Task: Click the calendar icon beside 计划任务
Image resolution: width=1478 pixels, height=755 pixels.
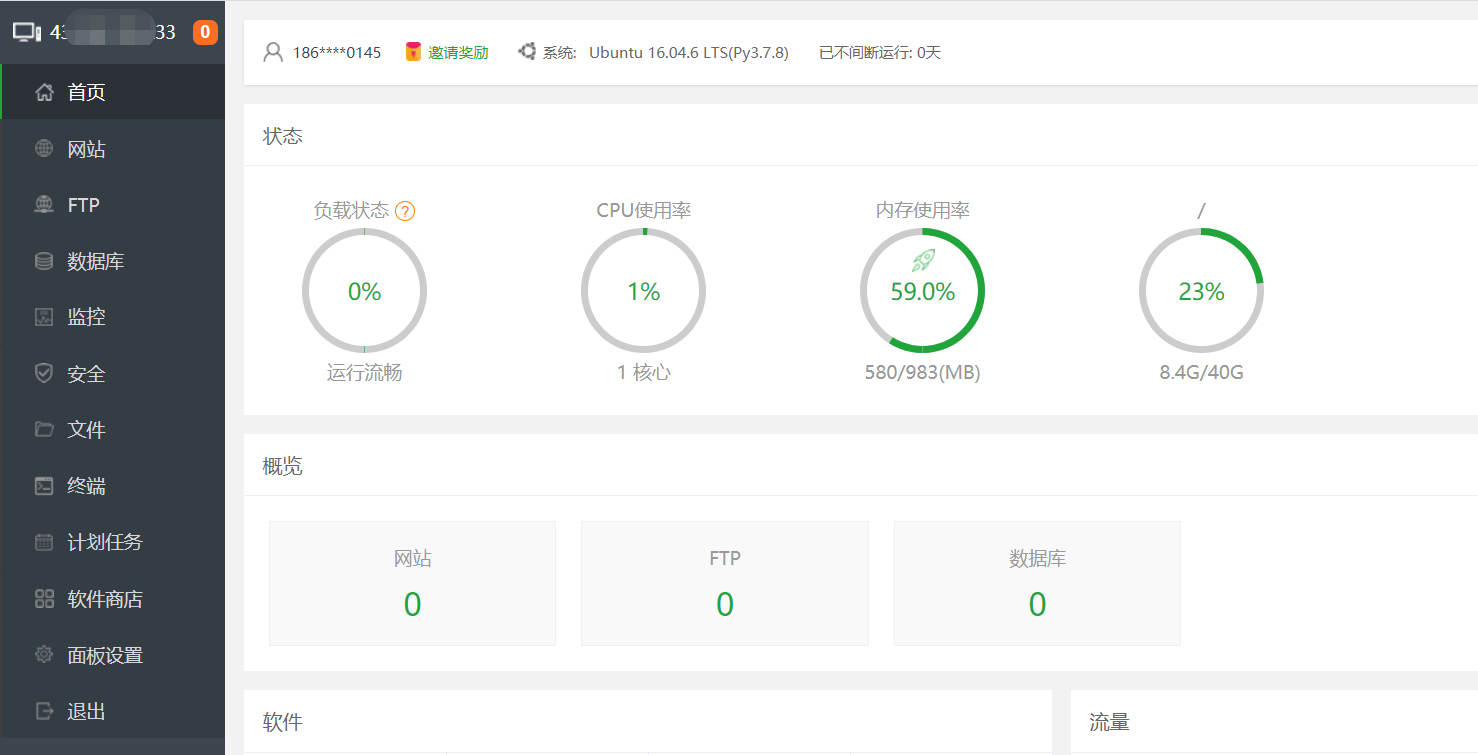Action: pyautogui.click(x=44, y=542)
